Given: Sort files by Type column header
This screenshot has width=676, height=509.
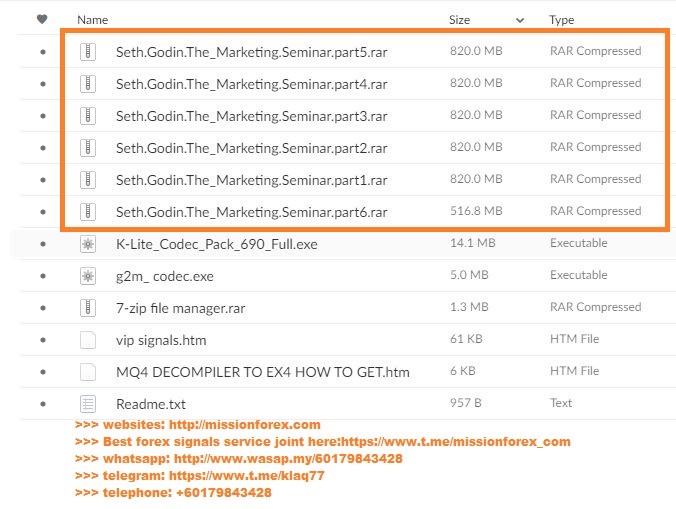Looking at the screenshot, I should [x=561, y=20].
